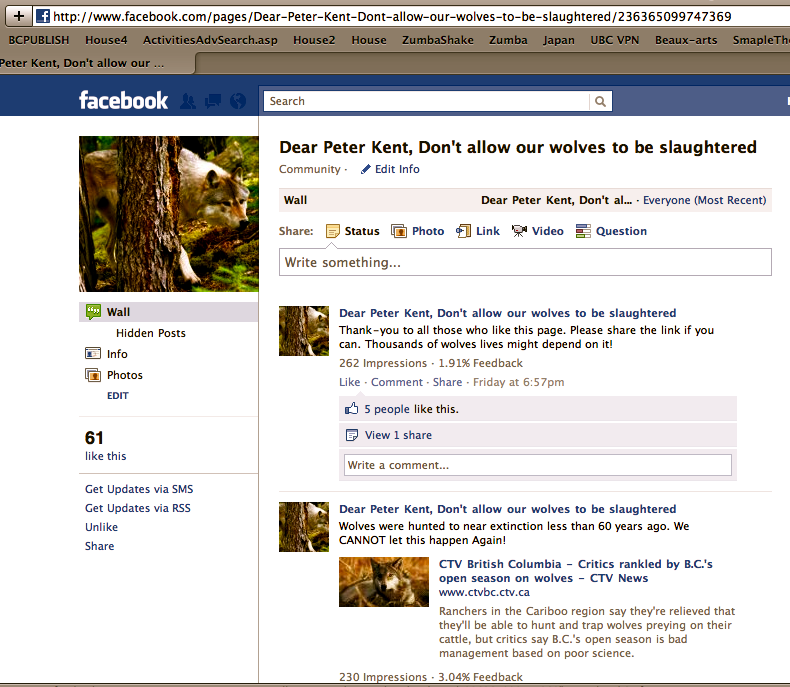790x687 pixels.
Task: Select the Peter Kent browser tab
Action: coord(96,63)
